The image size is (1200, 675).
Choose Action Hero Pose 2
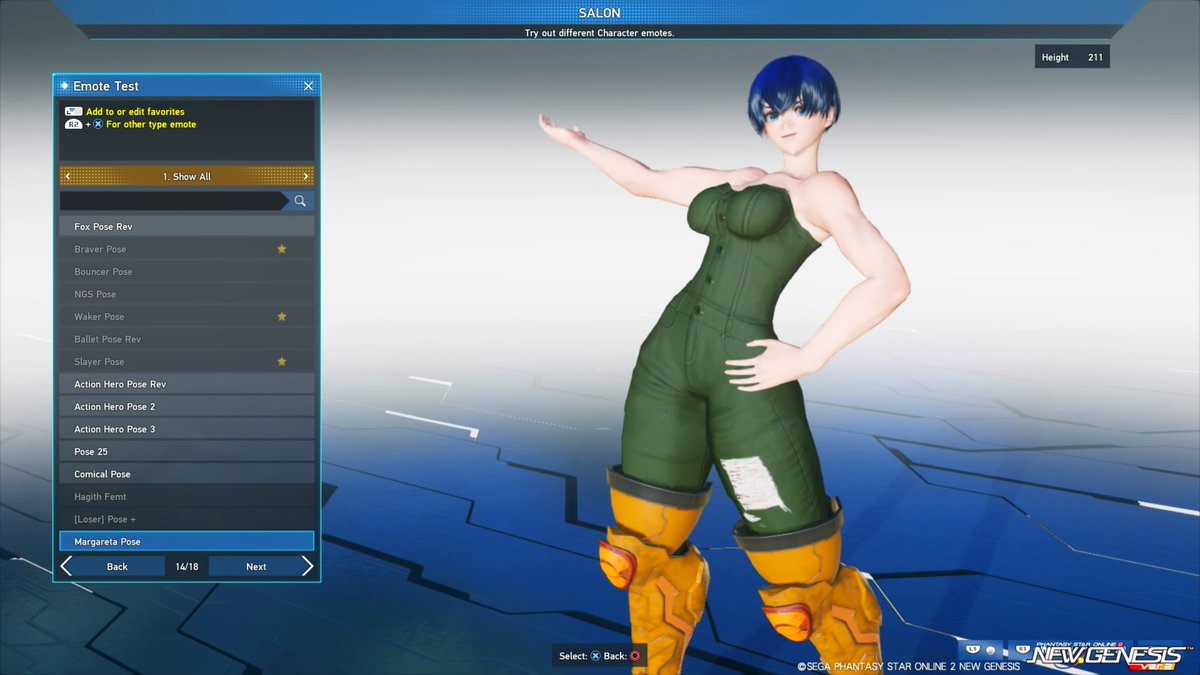point(187,406)
